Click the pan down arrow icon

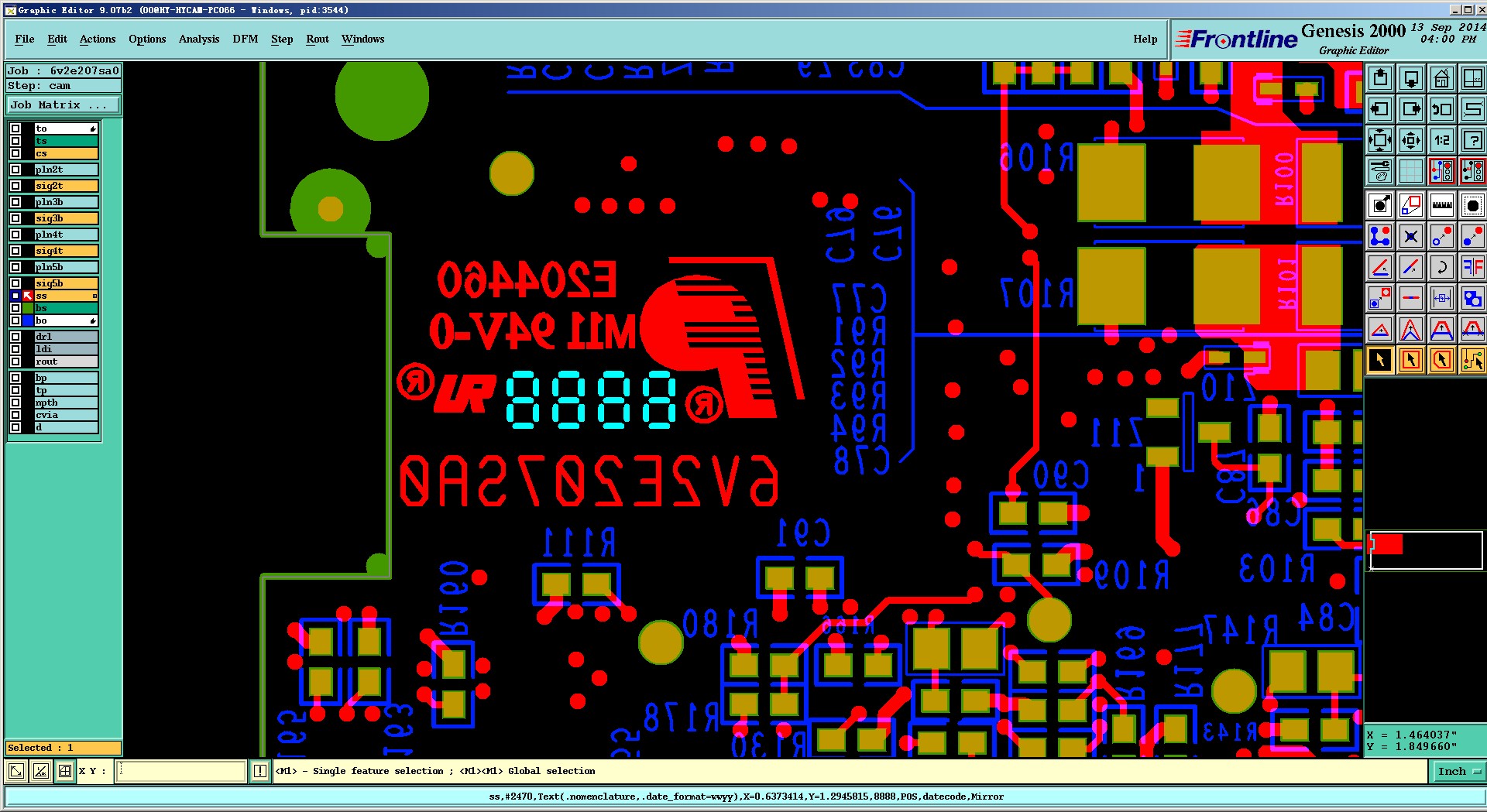point(1411,78)
